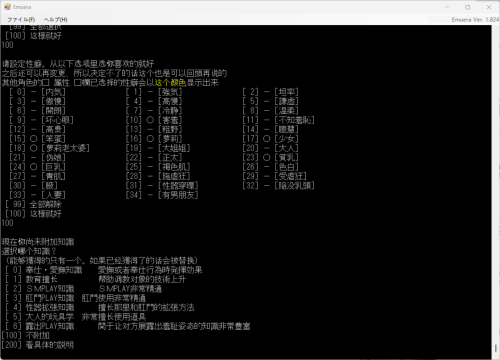Image resolution: width=500 pixels, height=360 pixels.
Task: Choose option [3] 肛門PLAY知識
Action: click(75, 298)
